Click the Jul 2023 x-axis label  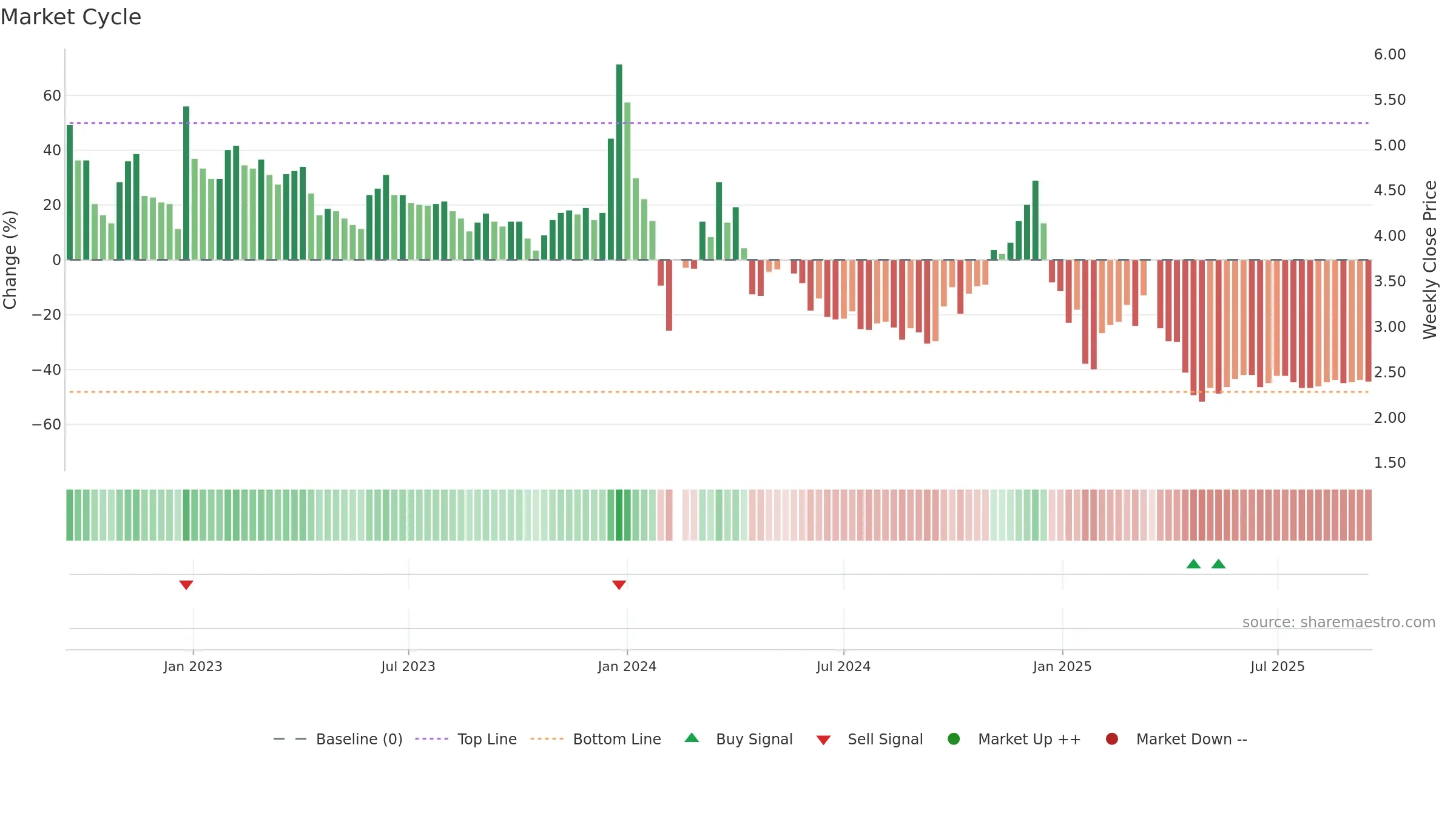coord(408,666)
